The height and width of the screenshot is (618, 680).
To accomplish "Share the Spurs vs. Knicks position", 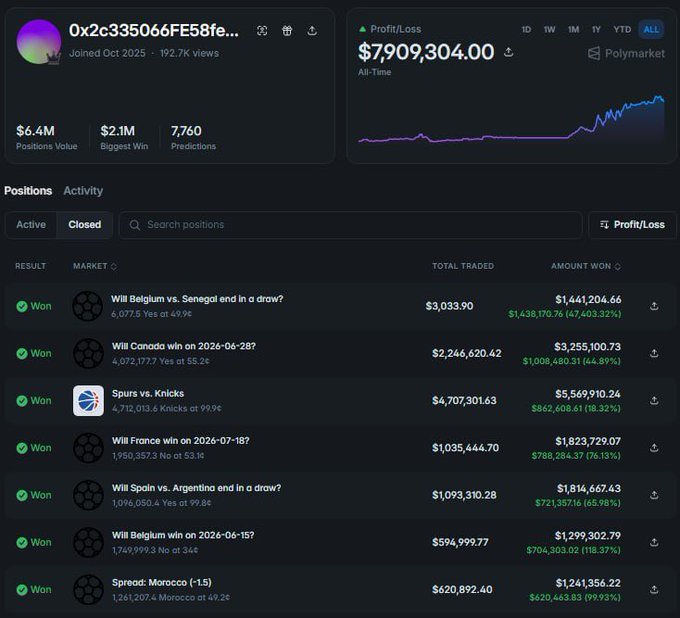I will coord(654,401).
